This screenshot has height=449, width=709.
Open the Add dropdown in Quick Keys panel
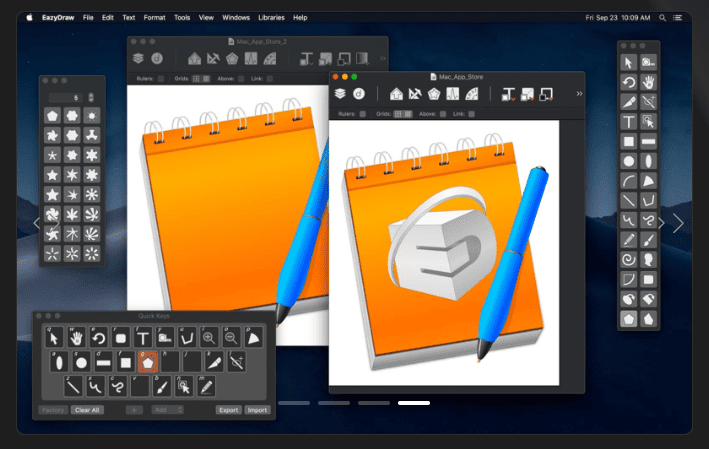point(167,410)
